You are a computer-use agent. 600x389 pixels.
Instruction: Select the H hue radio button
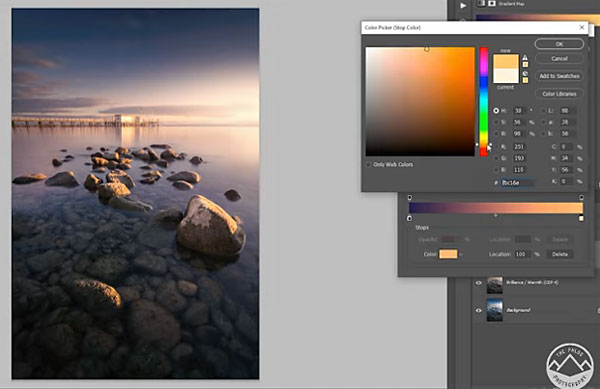coord(496,111)
